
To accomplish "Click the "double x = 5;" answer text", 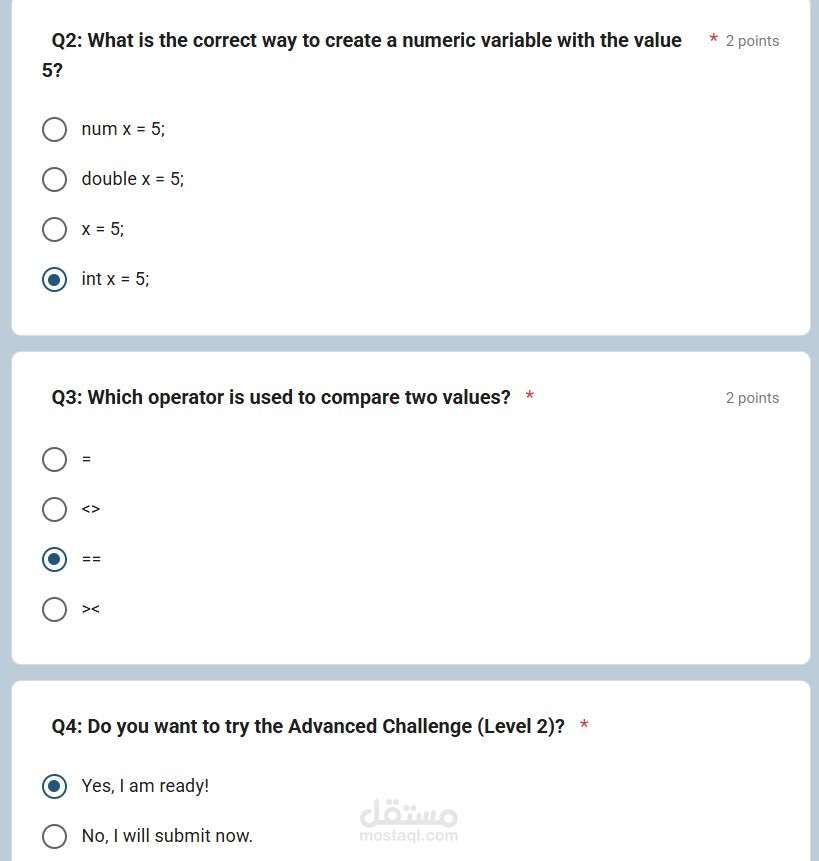I will pos(132,179).
